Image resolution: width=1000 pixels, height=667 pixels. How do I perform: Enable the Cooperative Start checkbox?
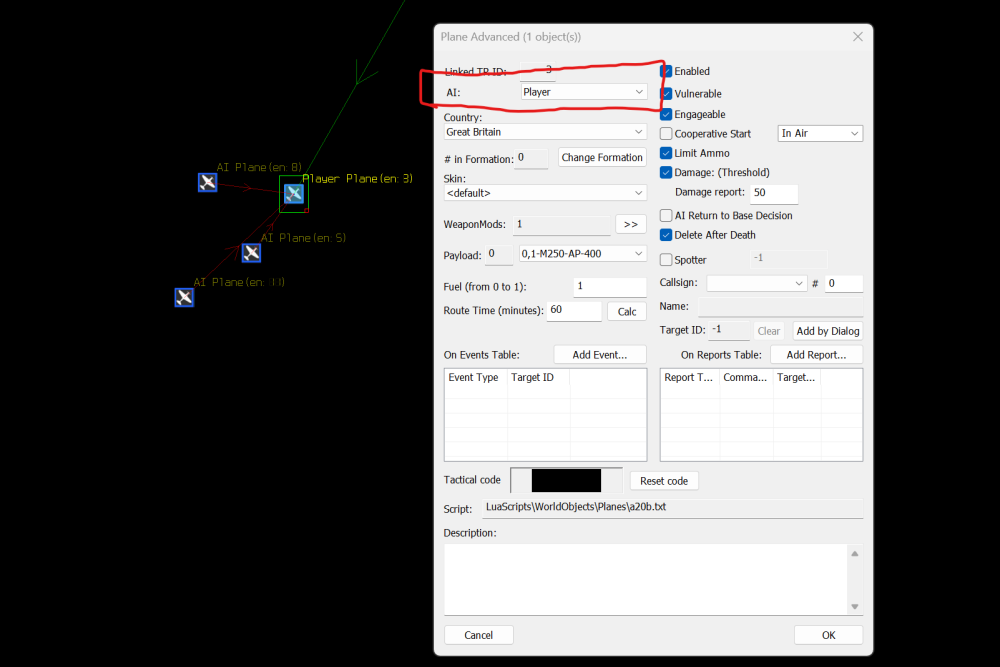coord(667,134)
